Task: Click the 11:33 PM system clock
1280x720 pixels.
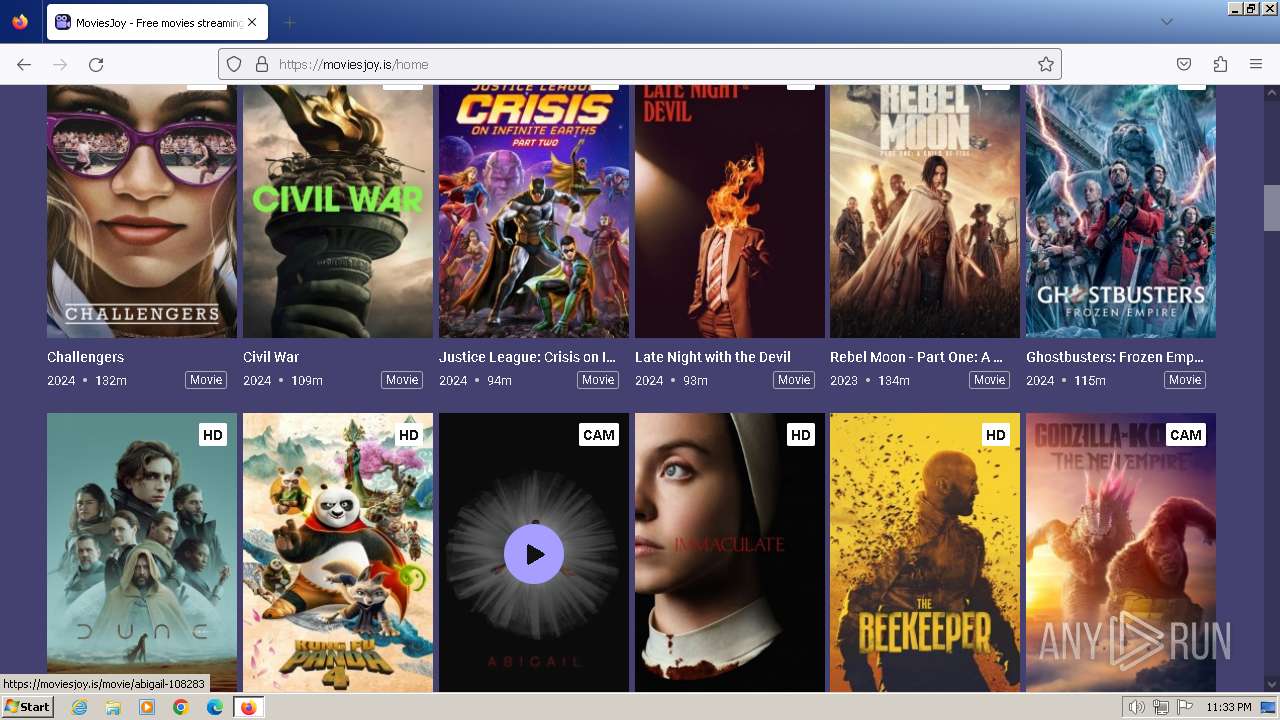Action: click(x=1228, y=707)
